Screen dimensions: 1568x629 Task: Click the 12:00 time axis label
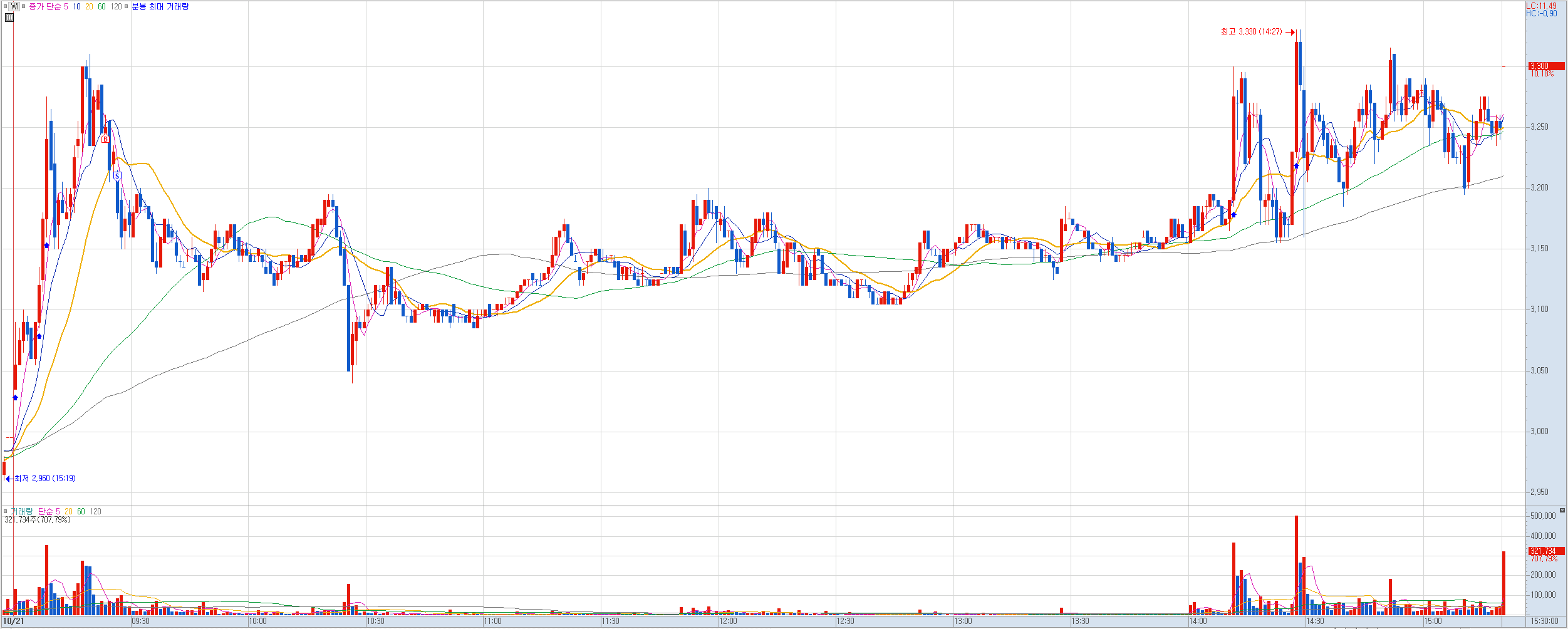point(728,621)
